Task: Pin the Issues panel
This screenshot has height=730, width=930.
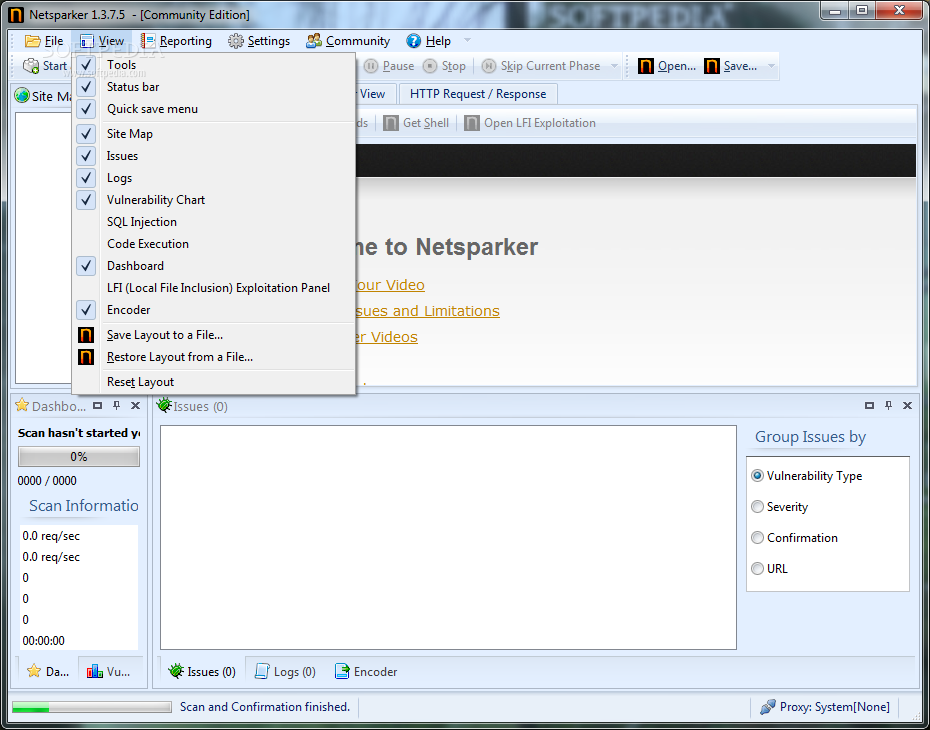Action: click(888, 406)
